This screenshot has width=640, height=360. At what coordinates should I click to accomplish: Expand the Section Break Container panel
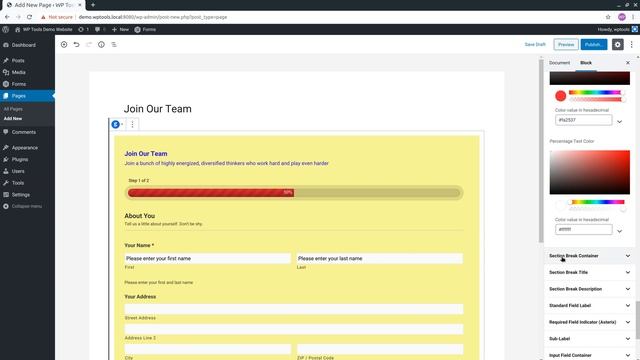(589, 256)
